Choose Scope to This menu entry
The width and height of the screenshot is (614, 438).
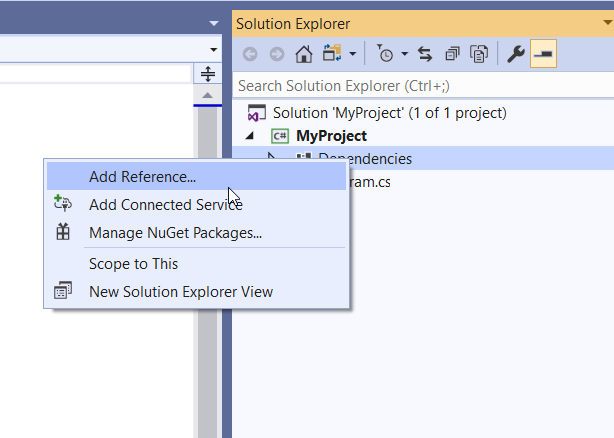click(133, 264)
